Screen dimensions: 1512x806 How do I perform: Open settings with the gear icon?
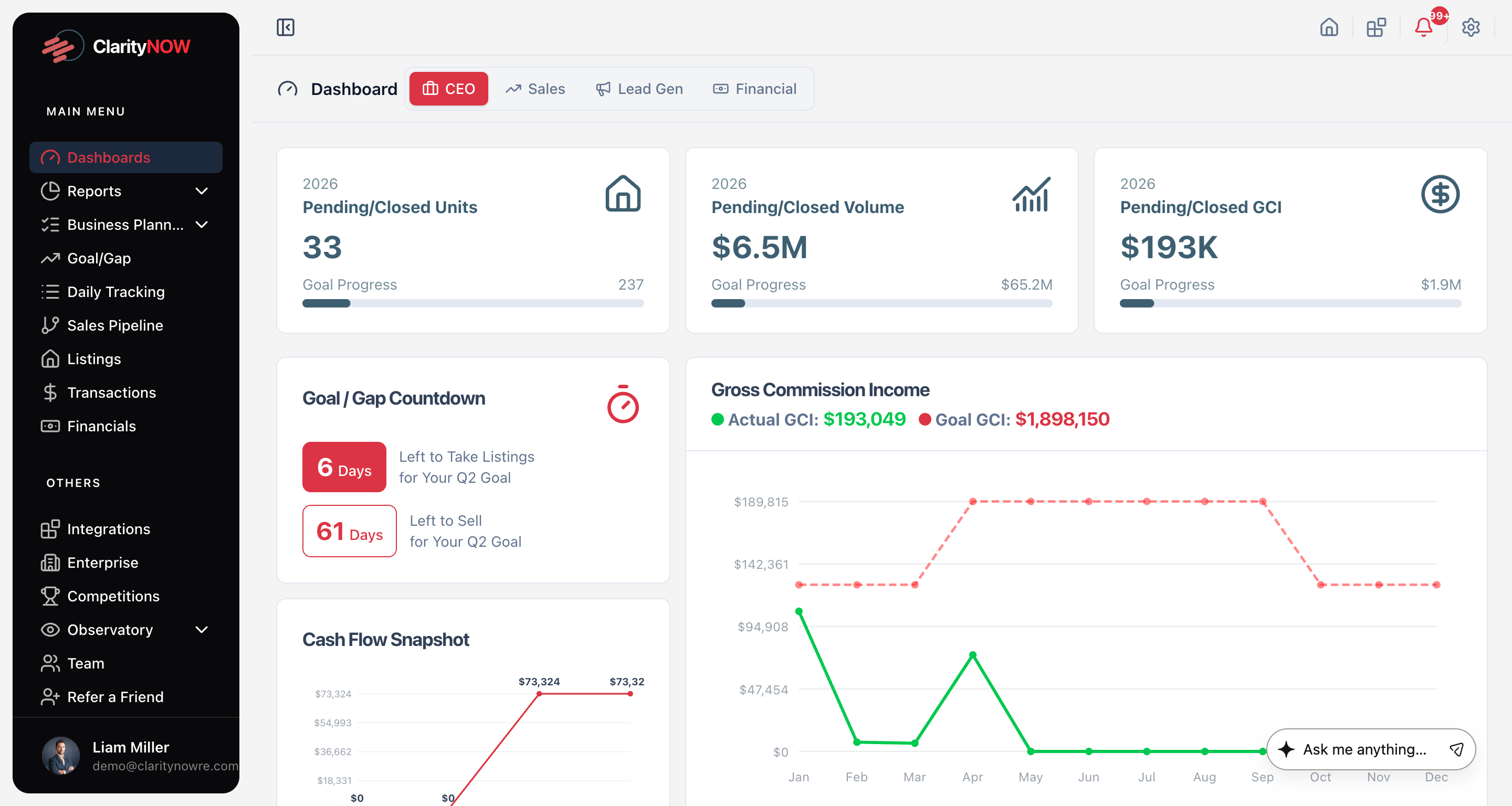pyautogui.click(x=1471, y=27)
